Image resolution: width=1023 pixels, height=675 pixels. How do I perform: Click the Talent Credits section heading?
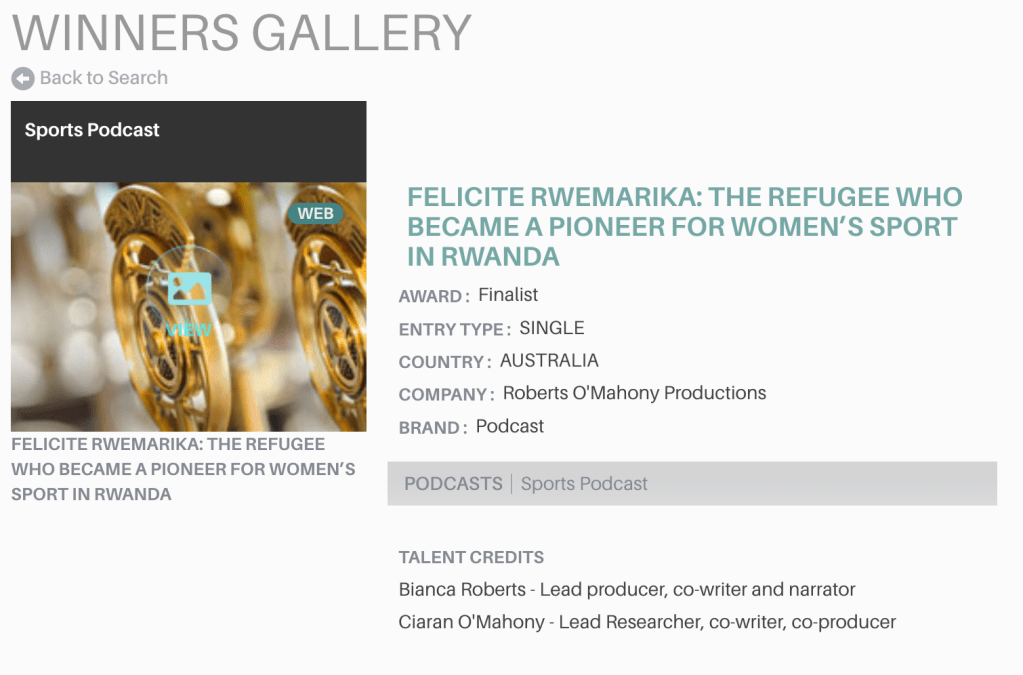(471, 557)
